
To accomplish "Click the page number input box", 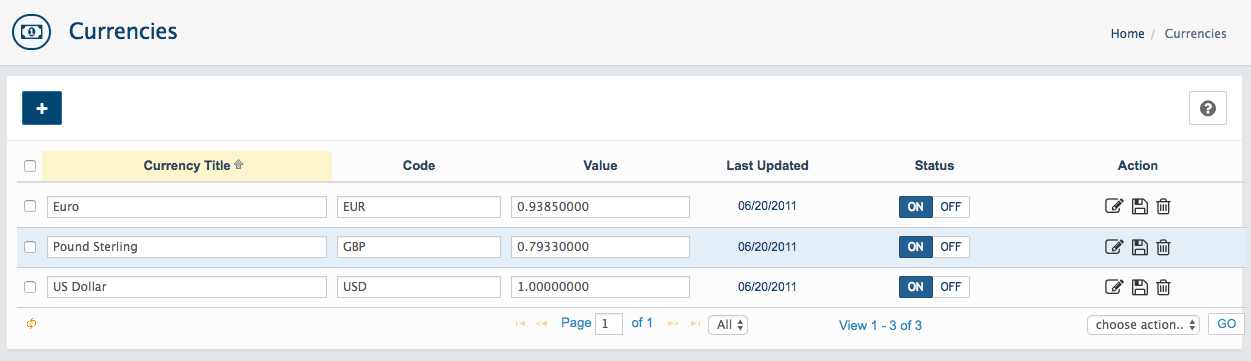I will click(x=609, y=324).
